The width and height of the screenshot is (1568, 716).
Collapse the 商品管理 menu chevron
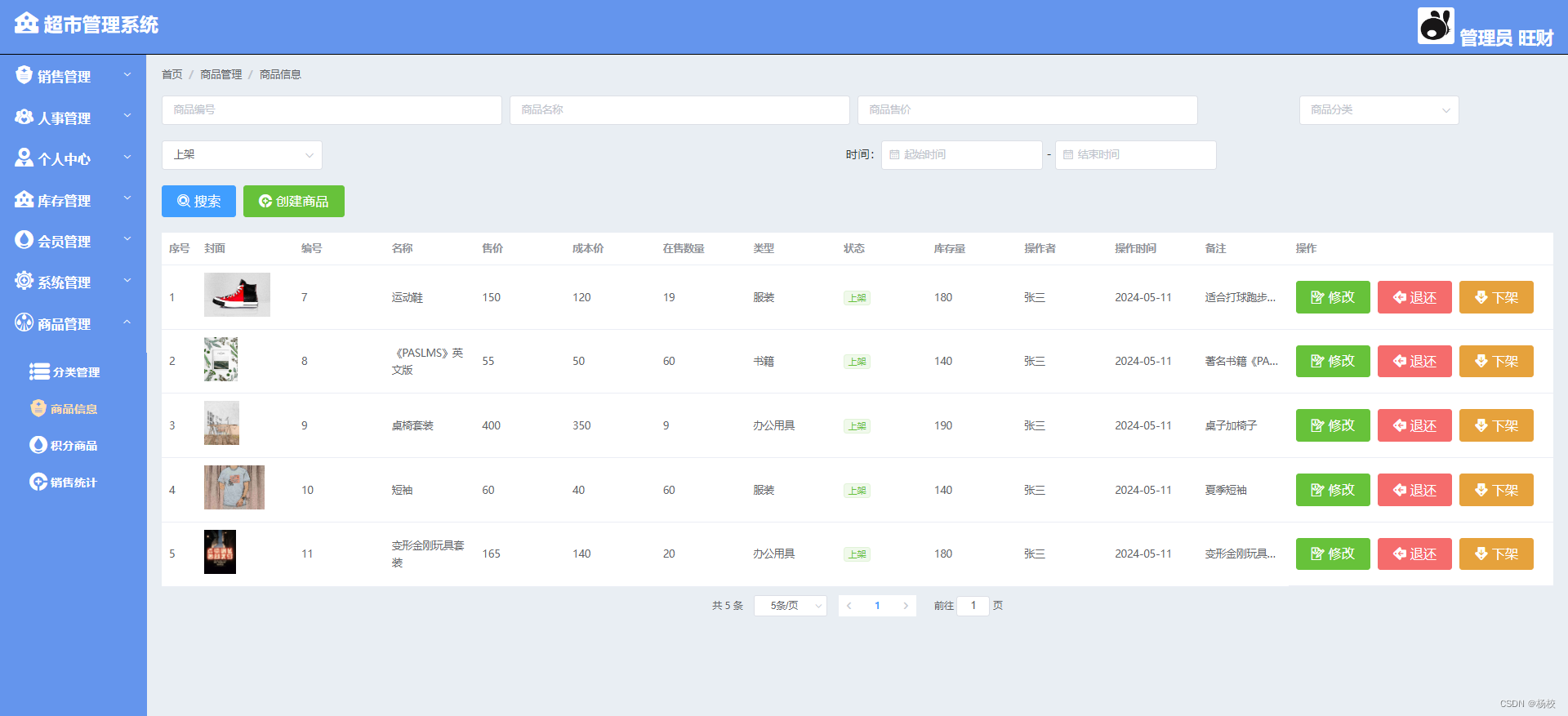pos(127,322)
